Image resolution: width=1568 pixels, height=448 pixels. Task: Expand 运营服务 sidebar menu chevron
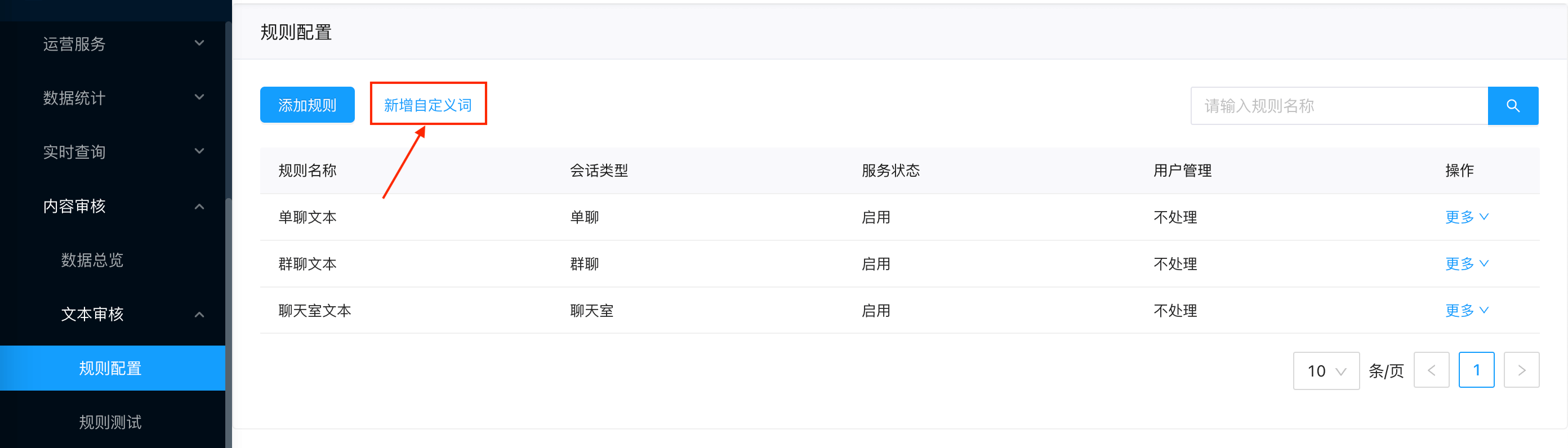click(199, 44)
